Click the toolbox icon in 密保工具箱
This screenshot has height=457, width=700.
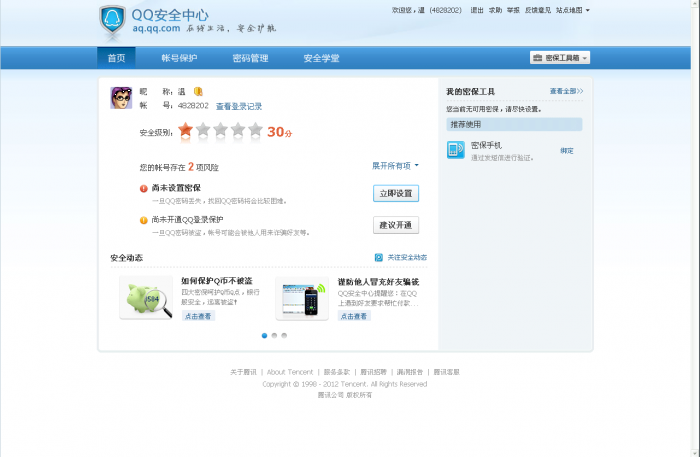(x=538, y=58)
